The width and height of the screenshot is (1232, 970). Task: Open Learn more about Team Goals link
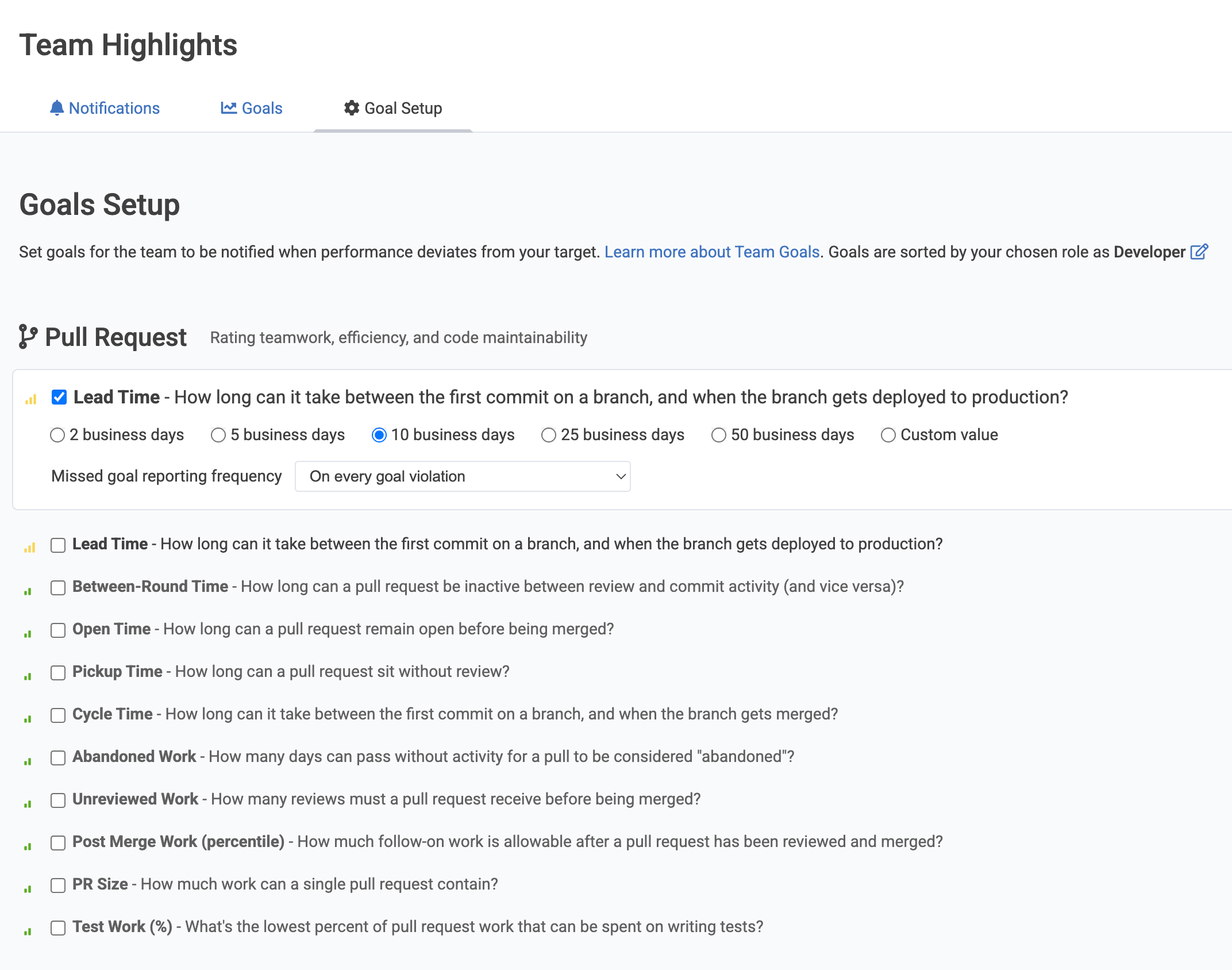(x=711, y=252)
